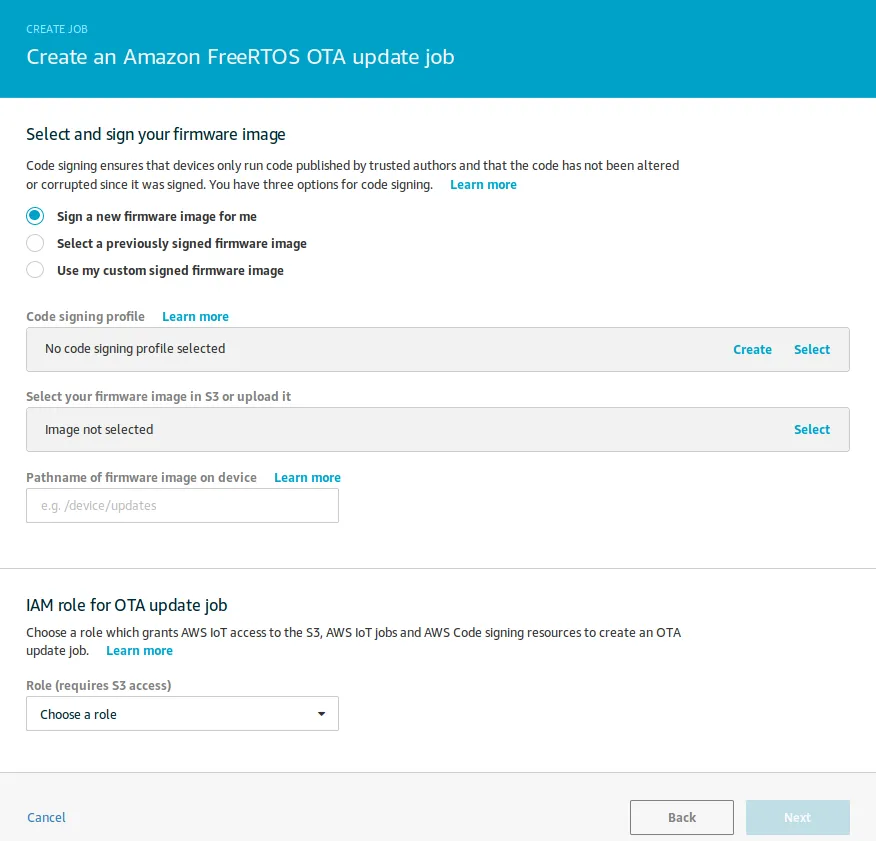Click Select in the code signing profile row

[x=812, y=350]
